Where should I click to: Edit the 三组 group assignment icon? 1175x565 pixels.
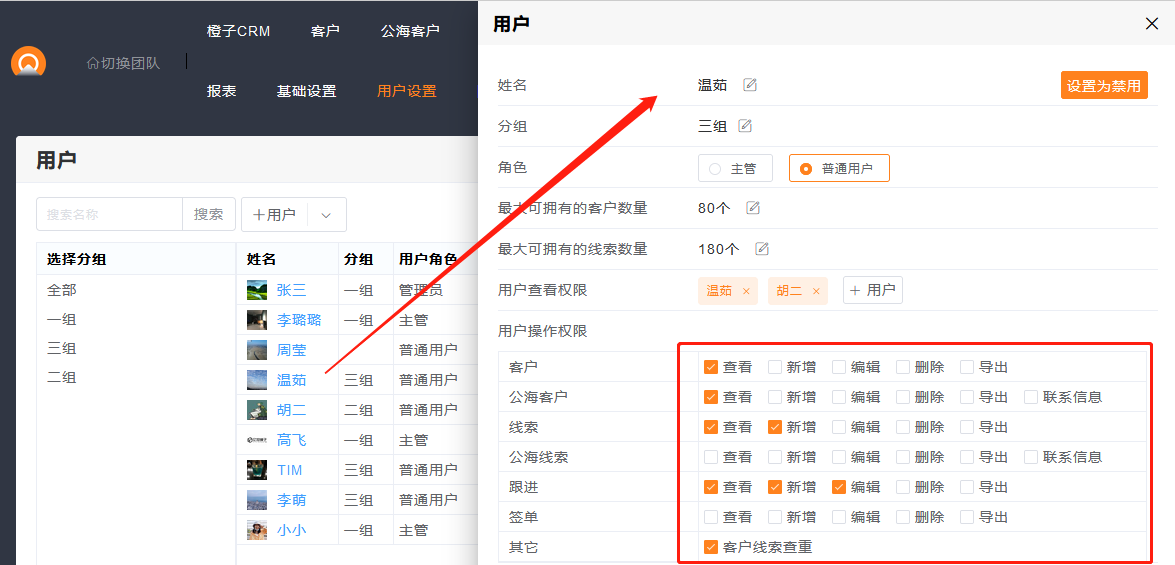click(x=745, y=126)
